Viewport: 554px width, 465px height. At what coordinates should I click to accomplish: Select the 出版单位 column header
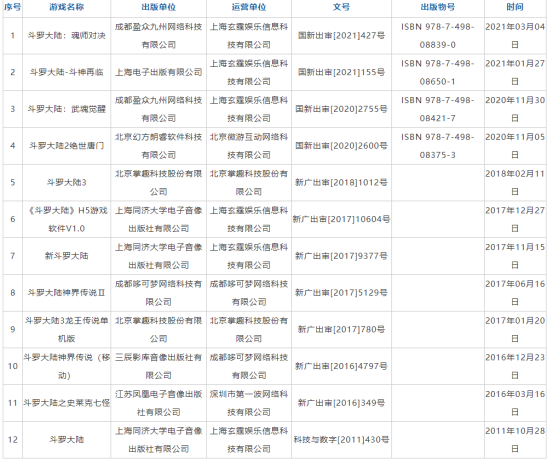click(x=158, y=7)
